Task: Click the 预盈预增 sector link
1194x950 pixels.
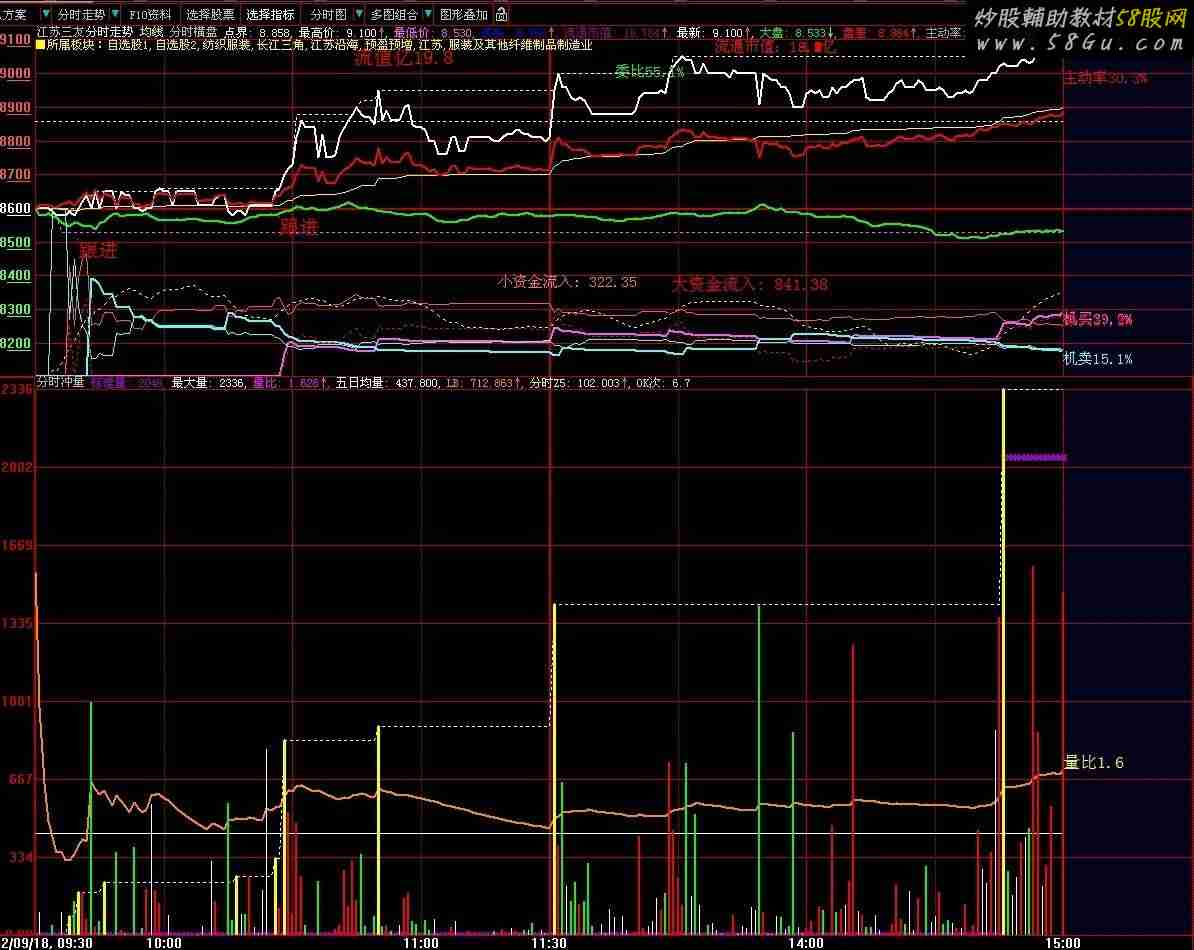Action: pos(389,45)
